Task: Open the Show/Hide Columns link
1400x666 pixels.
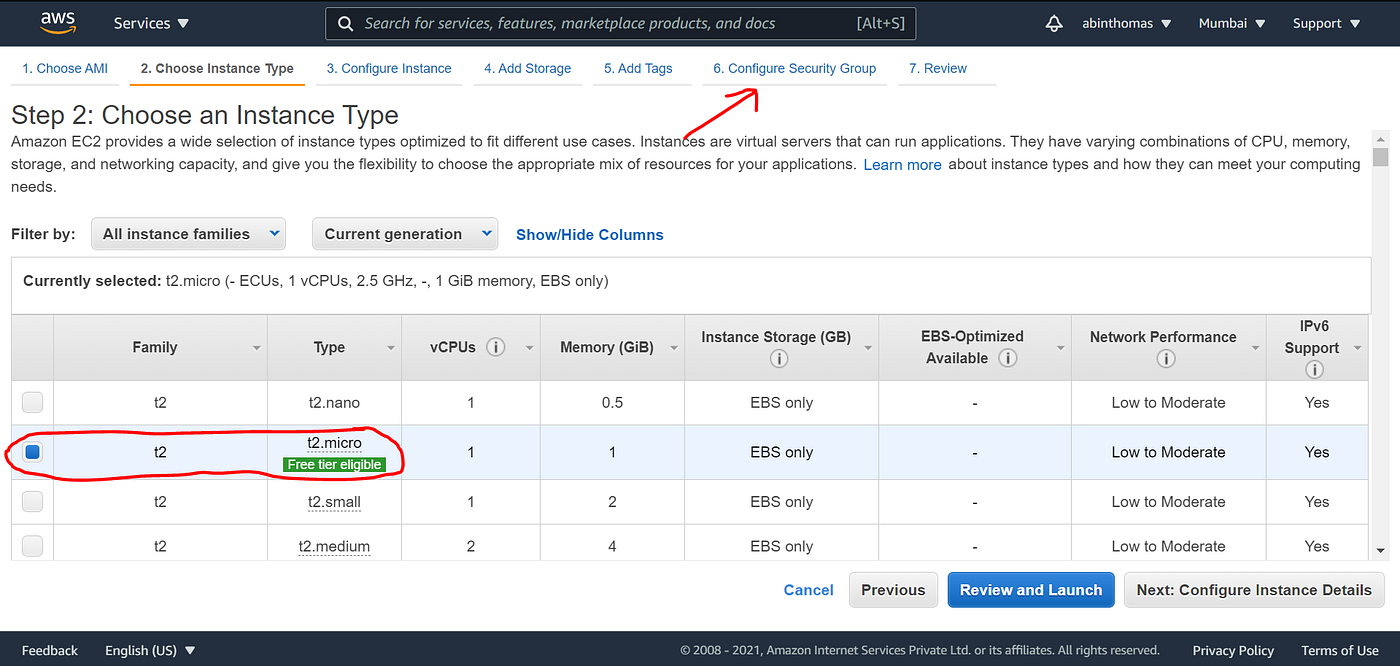Action: click(x=589, y=235)
